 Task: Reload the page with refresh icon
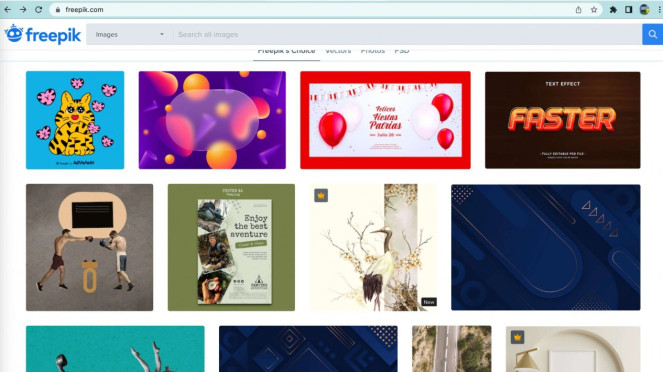tap(38, 9)
